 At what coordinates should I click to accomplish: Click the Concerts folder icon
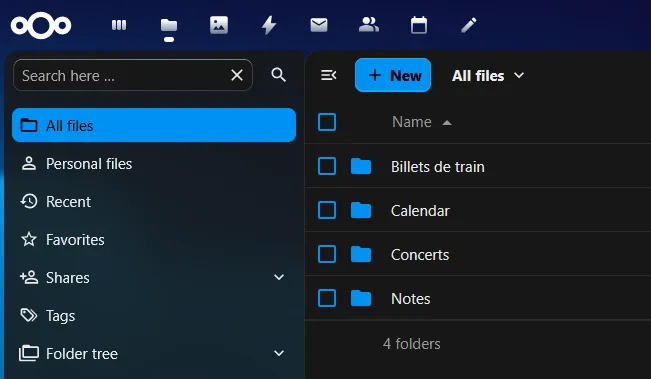[361, 254]
